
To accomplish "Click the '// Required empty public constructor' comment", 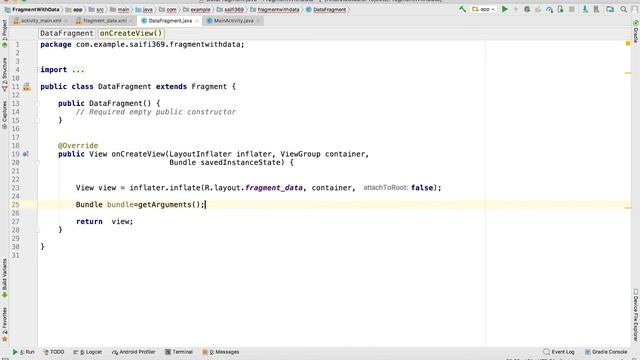I will pyautogui.click(x=156, y=112).
